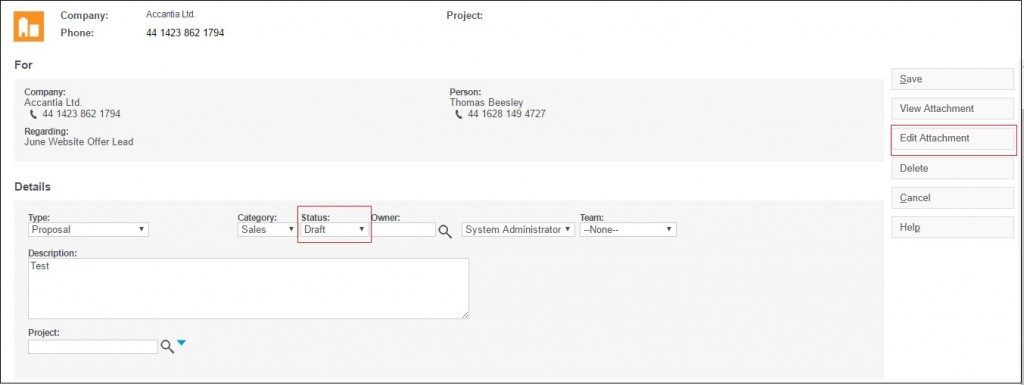Click the Accantia Ltd. company name in header

pos(170,14)
